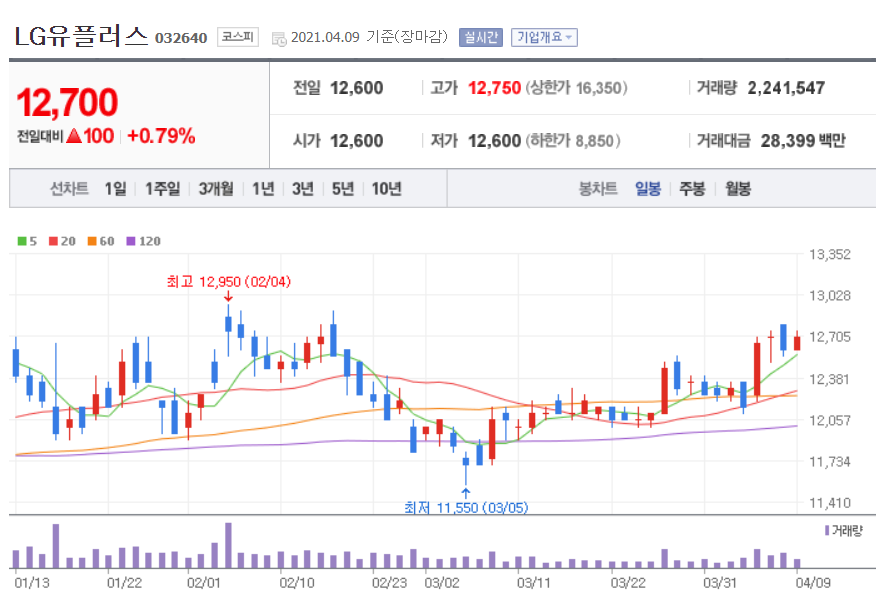Click the lowest blue candlestick on 03/05
The height and width of the screenshot is (610, 876).
tap(466, 468)
